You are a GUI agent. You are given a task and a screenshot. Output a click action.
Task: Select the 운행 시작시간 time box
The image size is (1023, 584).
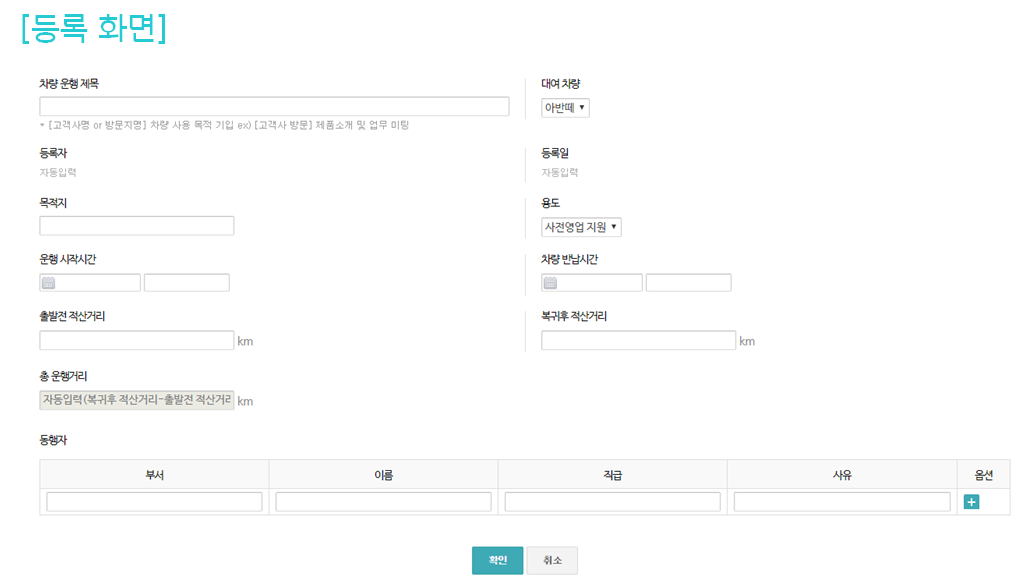tap(187, 283)
